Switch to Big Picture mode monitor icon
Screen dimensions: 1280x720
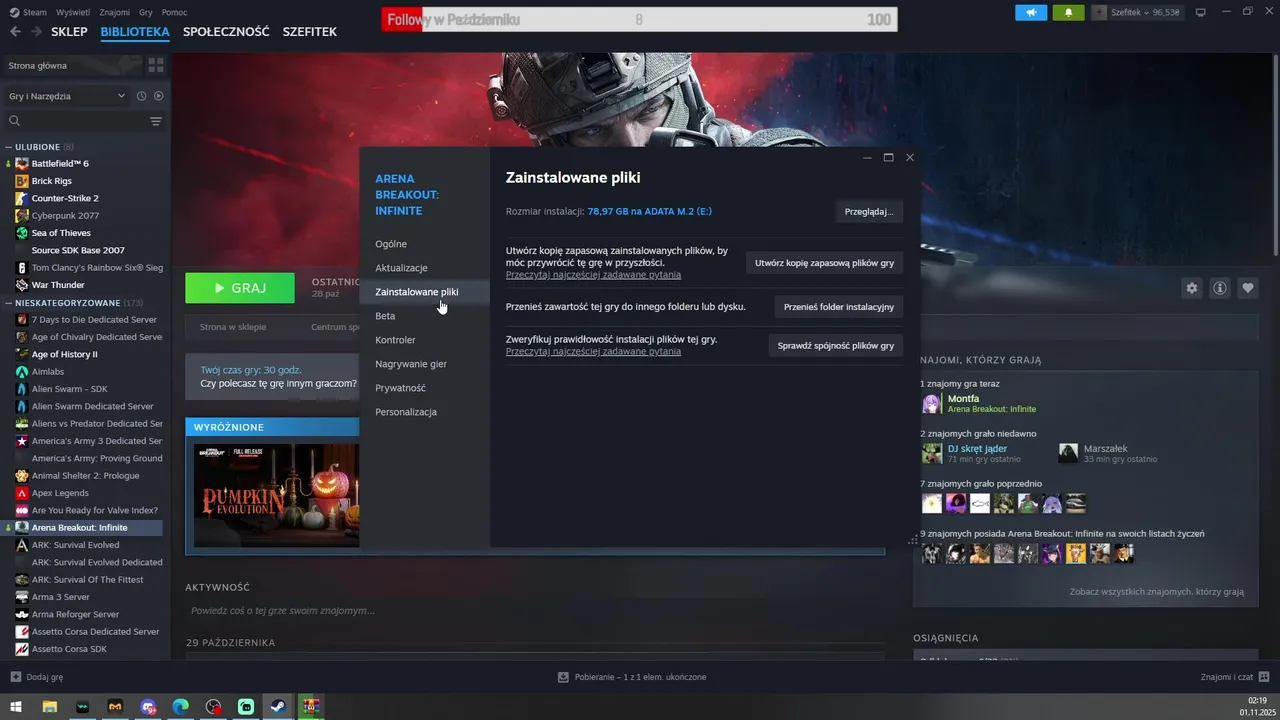point(1201,12)
